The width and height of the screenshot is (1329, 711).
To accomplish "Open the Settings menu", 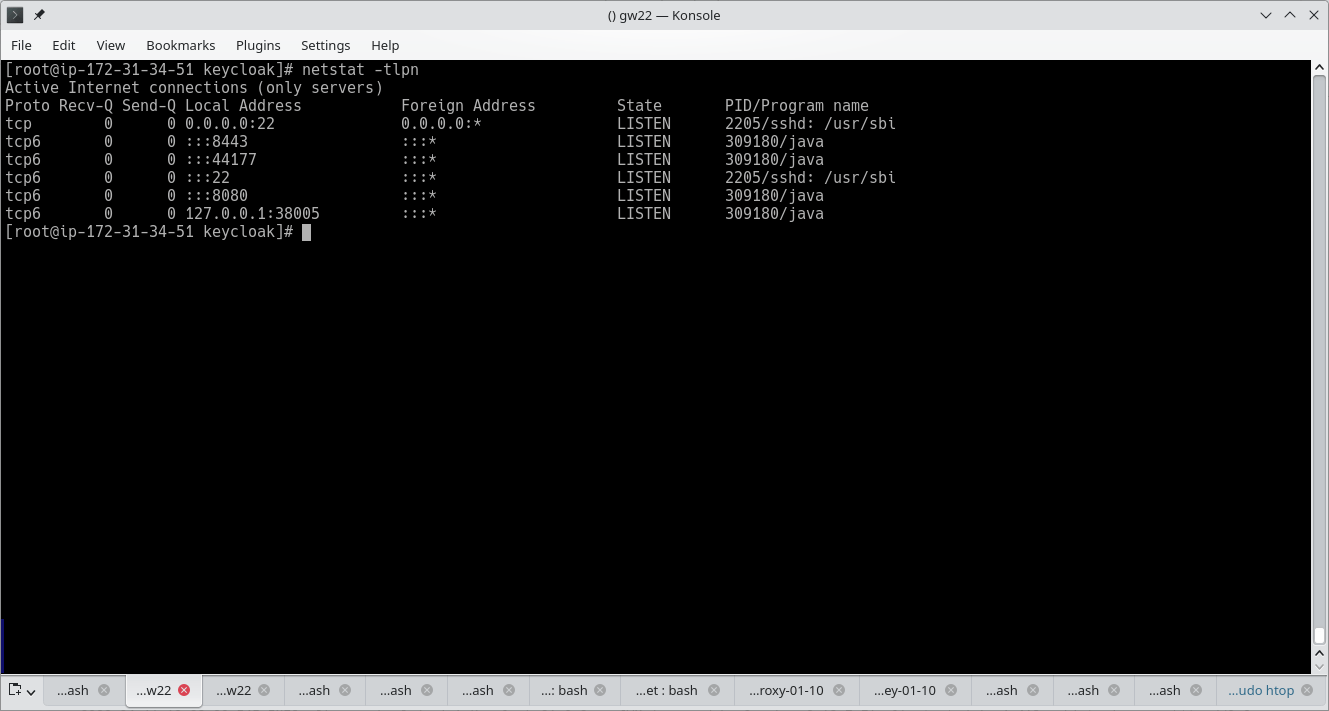I will coord(325,45).
